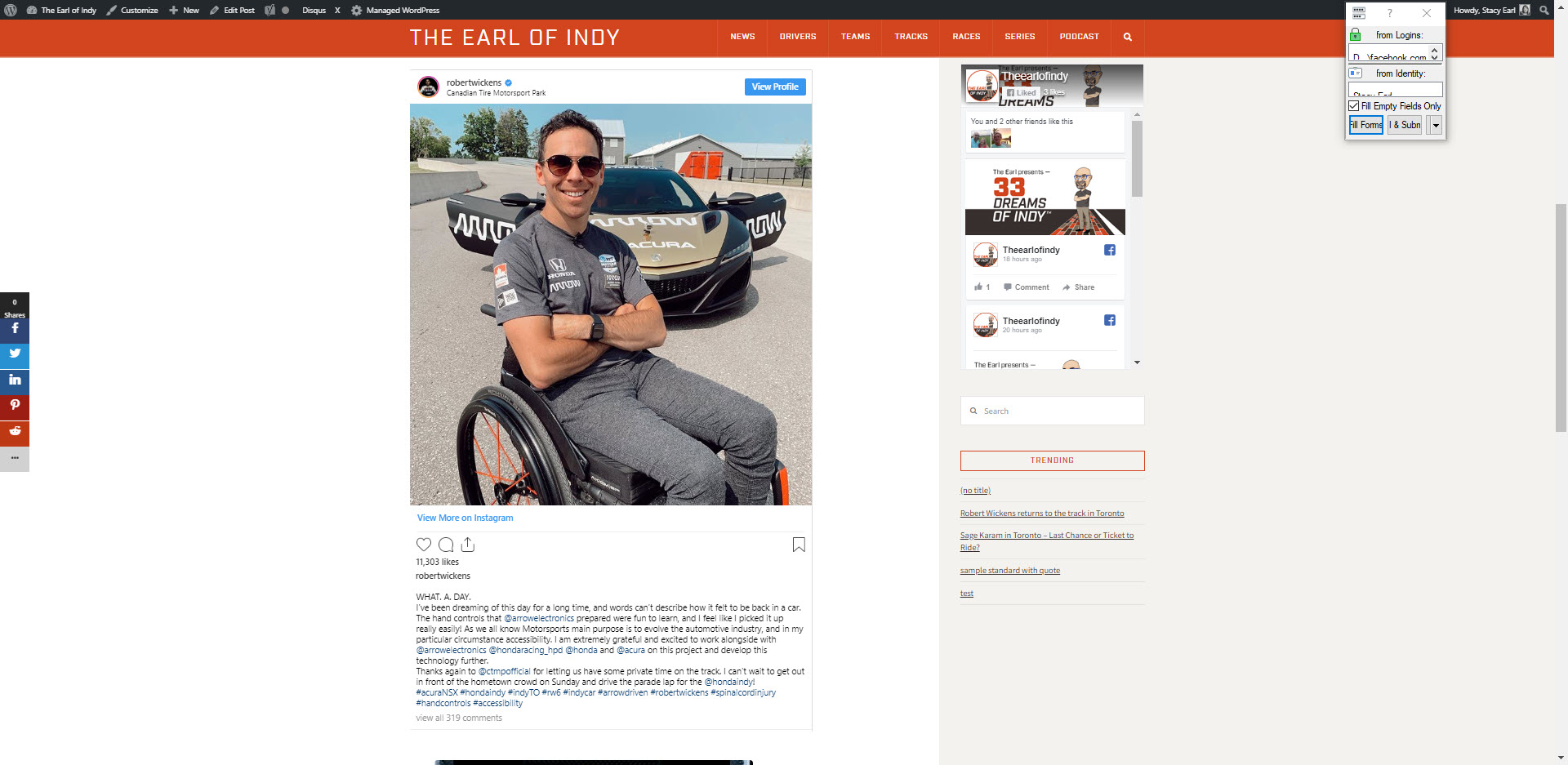Like the Instagram post heart icon
The image size is (1568, 765).
[424, 545]
